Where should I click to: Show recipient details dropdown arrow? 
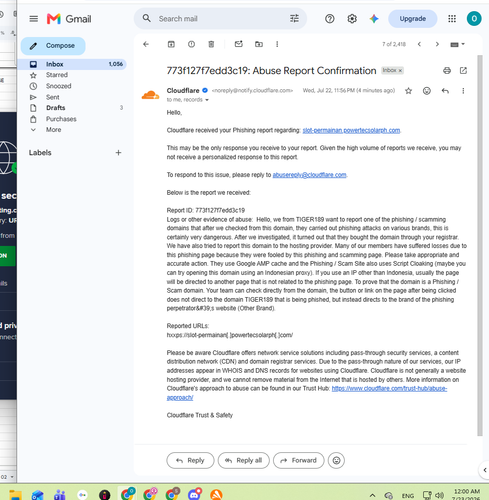(x=207, y=100)
